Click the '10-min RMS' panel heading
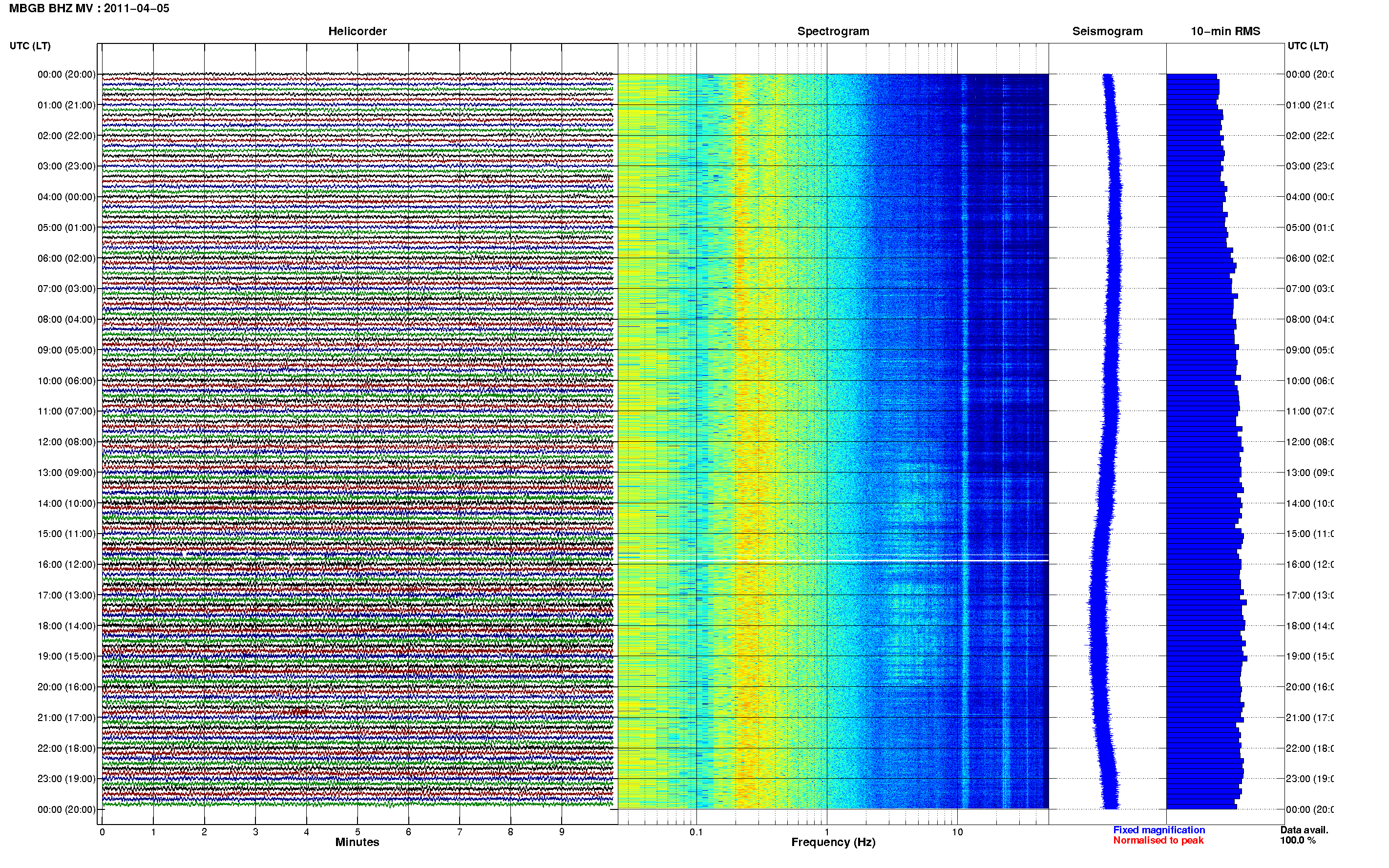This screenshot has width=1389, height=868. point(1225,31)
